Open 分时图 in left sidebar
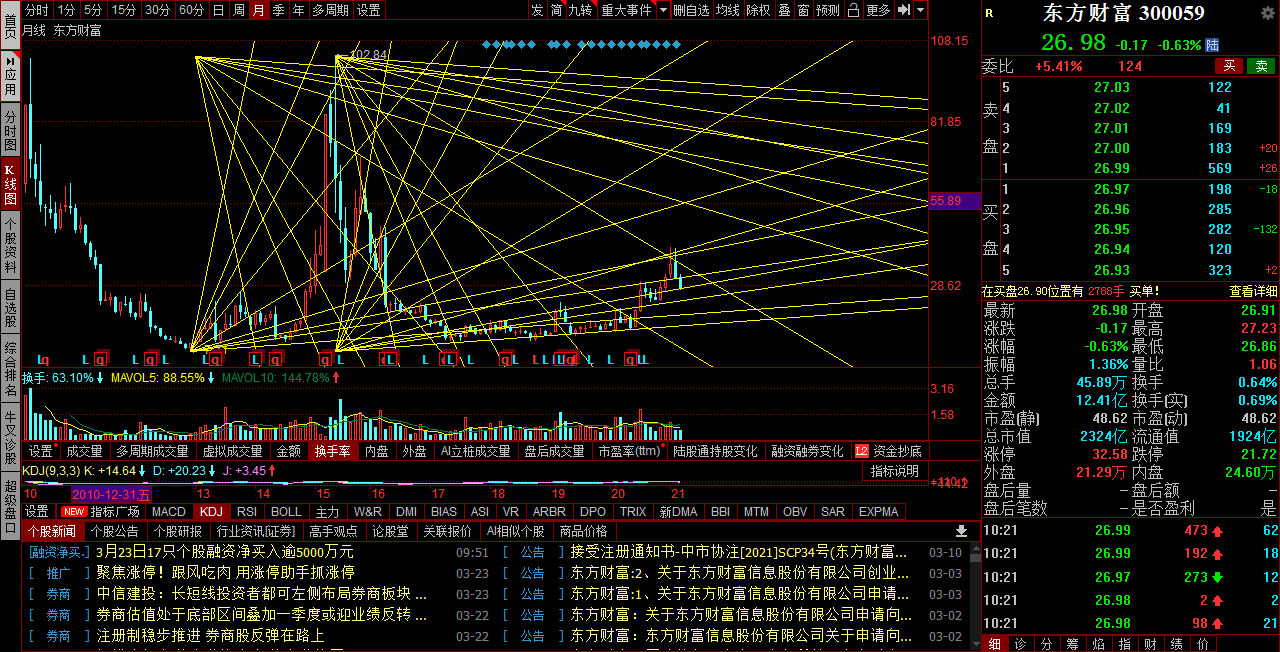 (x=10, y=131)
